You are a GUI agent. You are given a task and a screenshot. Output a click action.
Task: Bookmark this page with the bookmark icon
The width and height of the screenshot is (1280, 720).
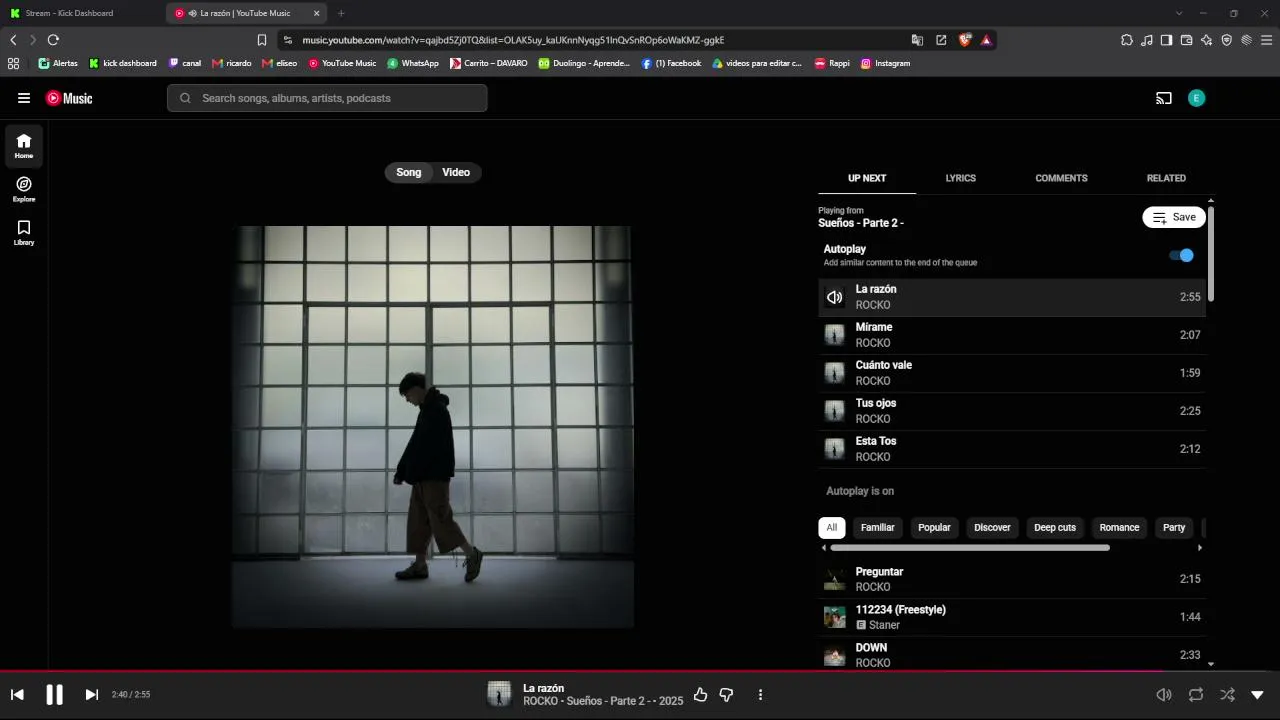(x=262, y=40)
